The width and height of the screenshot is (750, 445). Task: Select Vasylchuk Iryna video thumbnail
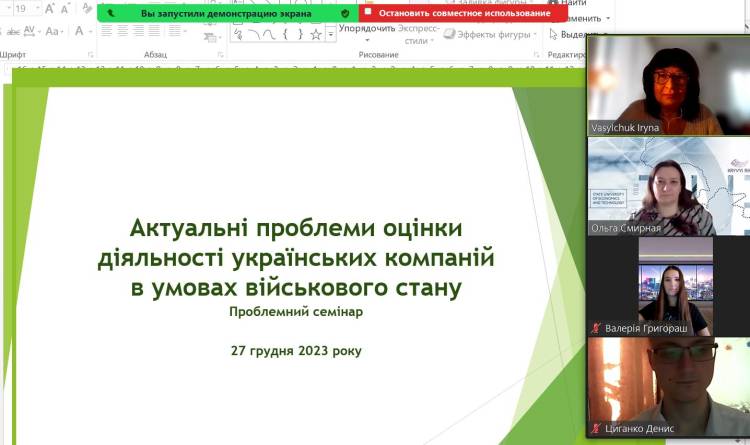[x=667, y=85]
